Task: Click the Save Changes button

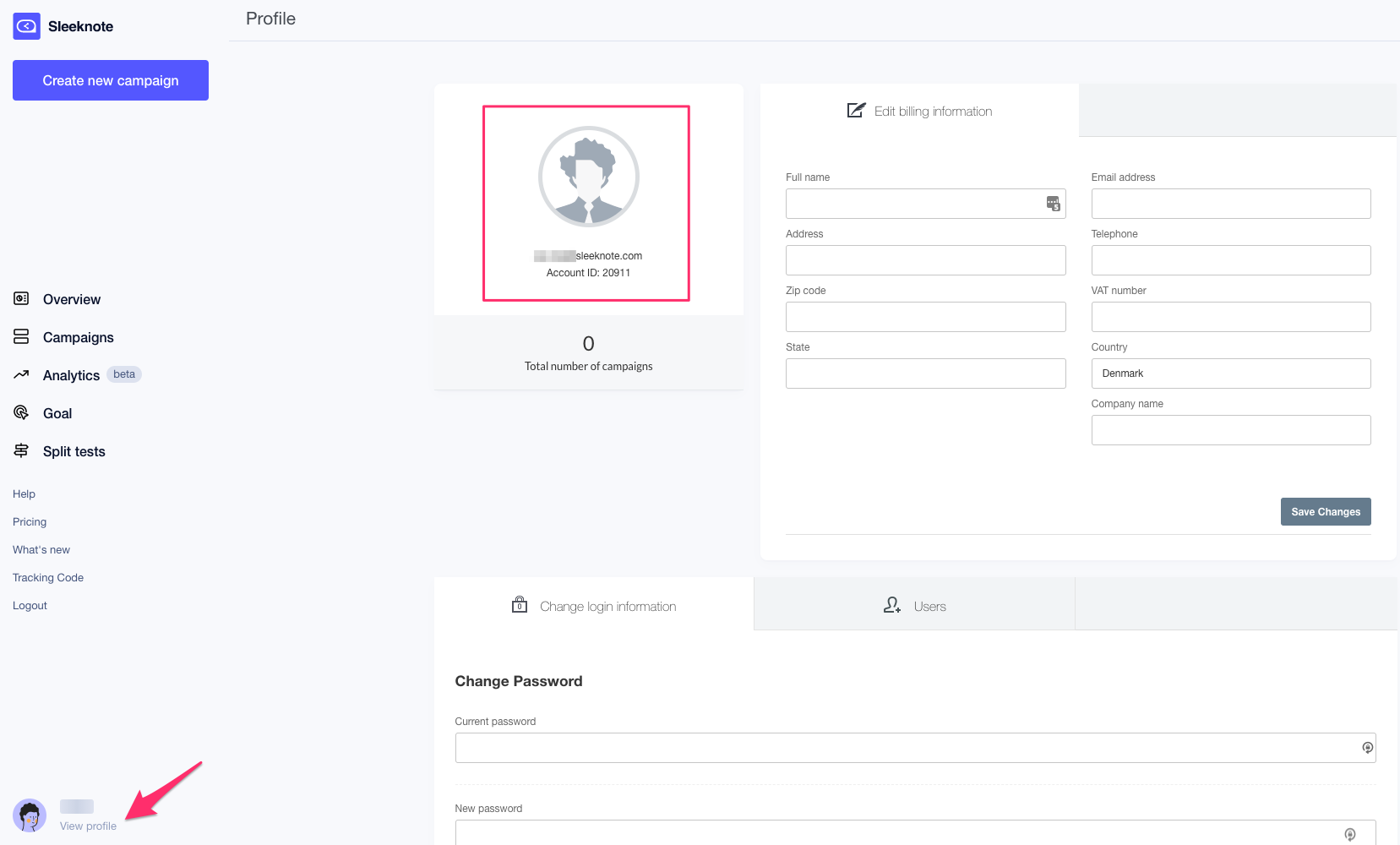Action: pyautogui.click(x=1325, y=511)
